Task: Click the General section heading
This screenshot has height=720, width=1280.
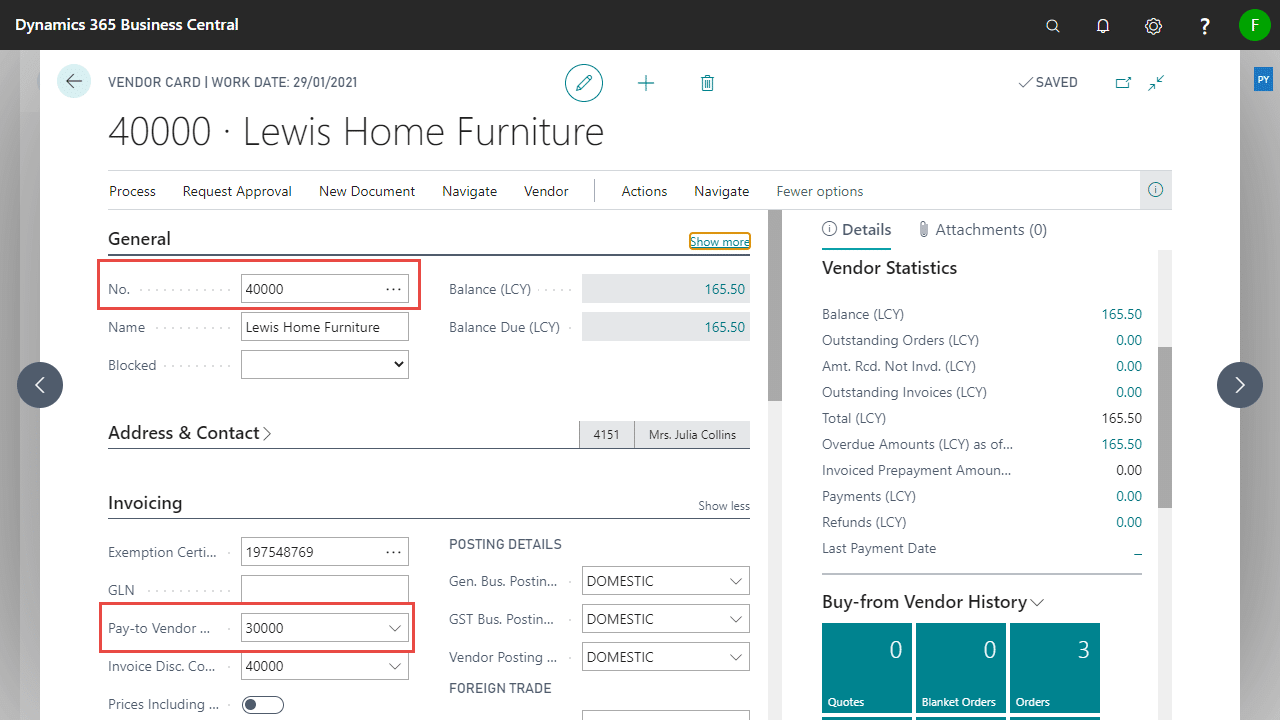Action: point(139,239)
